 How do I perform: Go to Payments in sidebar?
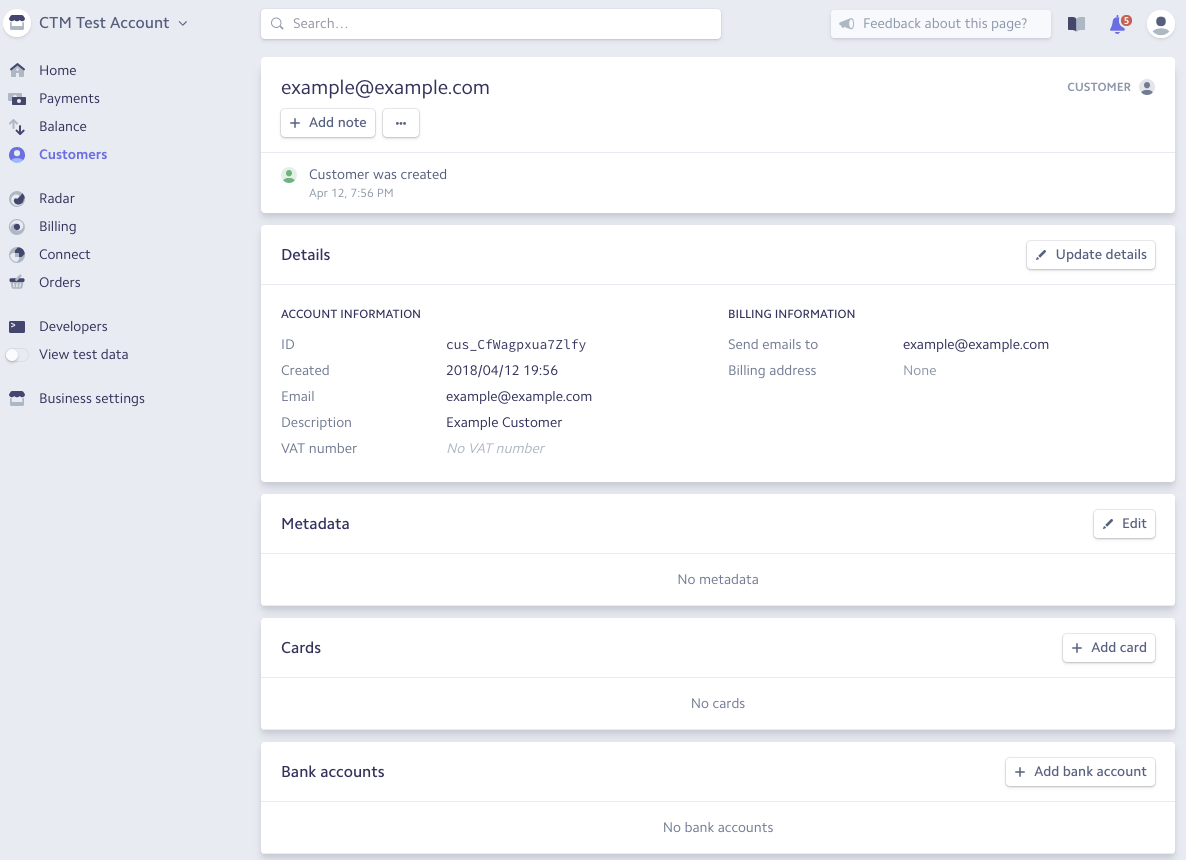69,98
